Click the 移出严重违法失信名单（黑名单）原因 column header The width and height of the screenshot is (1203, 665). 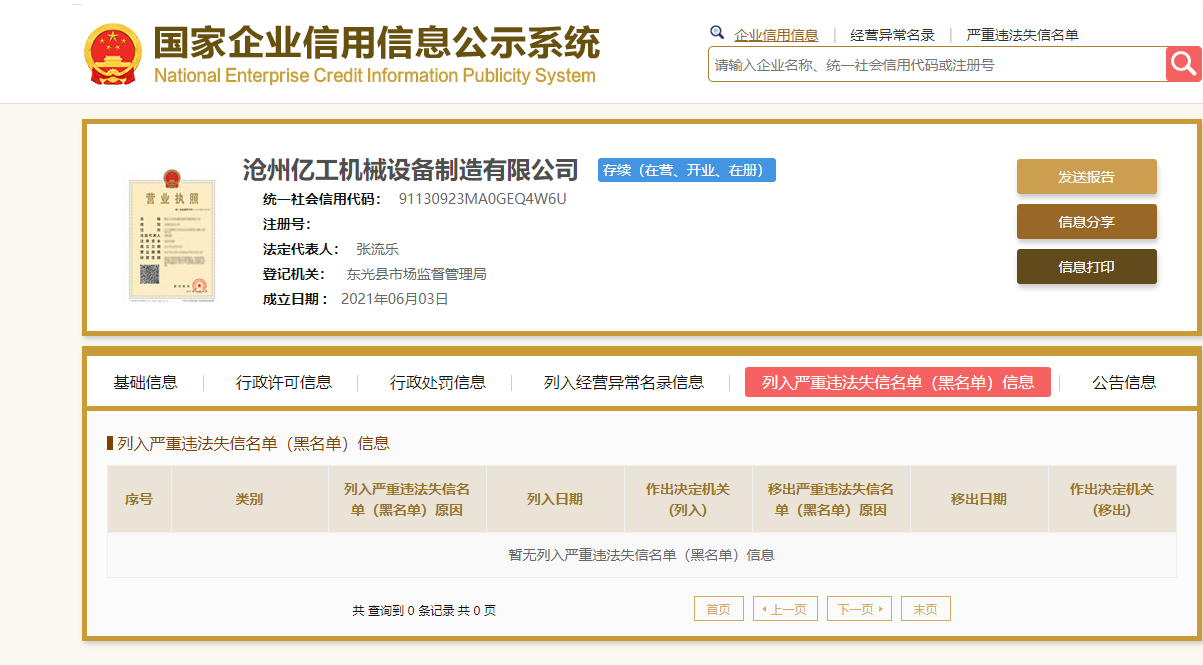pos(831,499)
